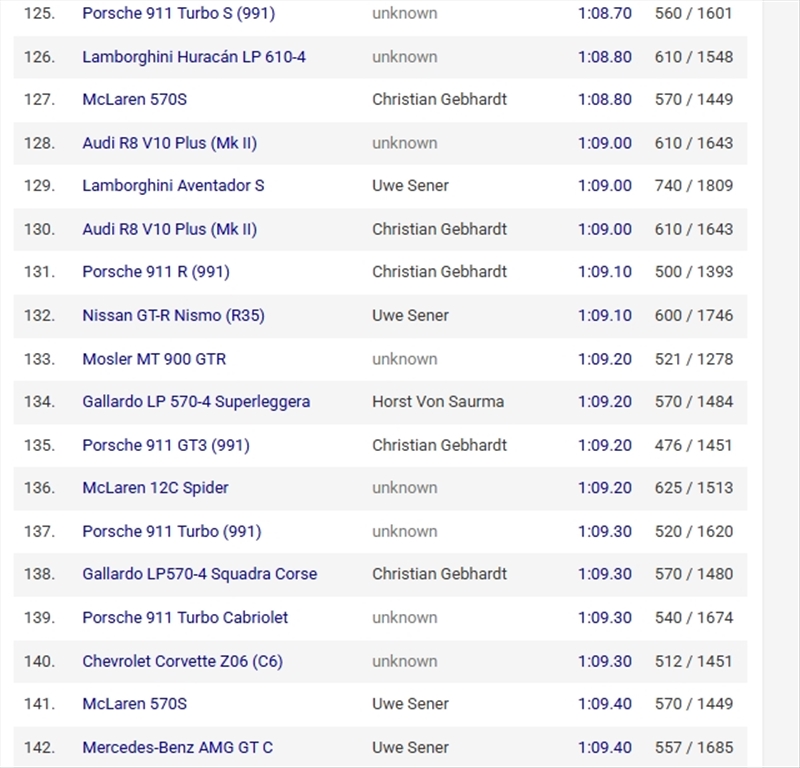Select the McLaren 12C Spider link

[155, 488]
